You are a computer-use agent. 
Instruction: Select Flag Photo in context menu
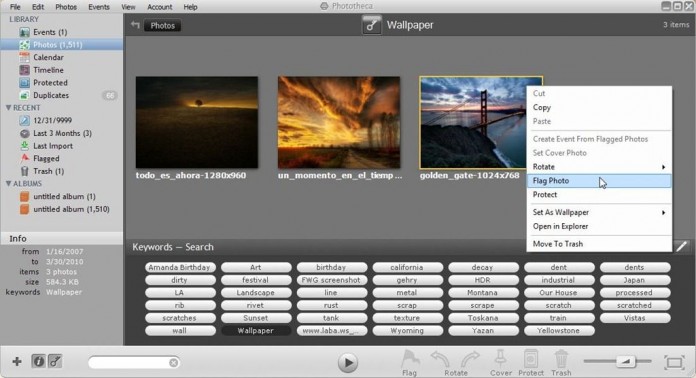(599, 181)
